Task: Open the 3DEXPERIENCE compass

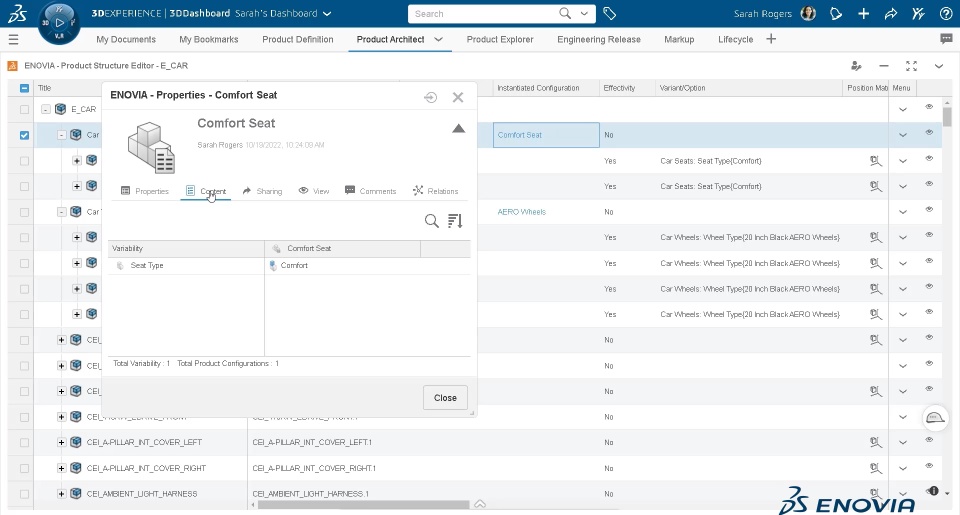Action: click(x=59, y=23)
